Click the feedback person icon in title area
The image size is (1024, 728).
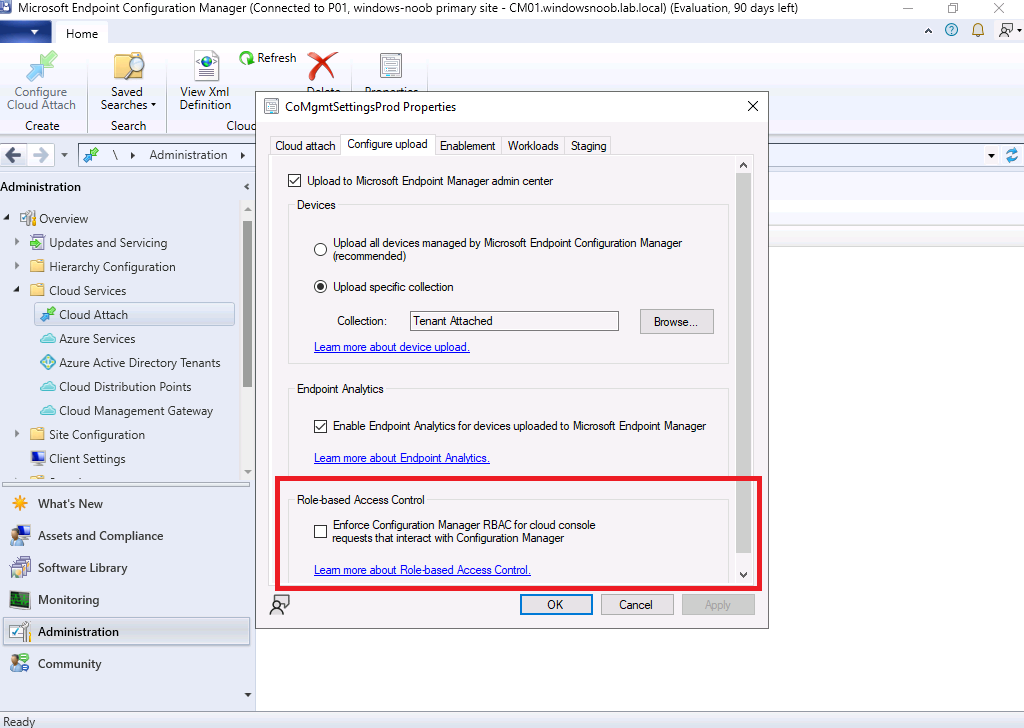tap(1006, 30)
